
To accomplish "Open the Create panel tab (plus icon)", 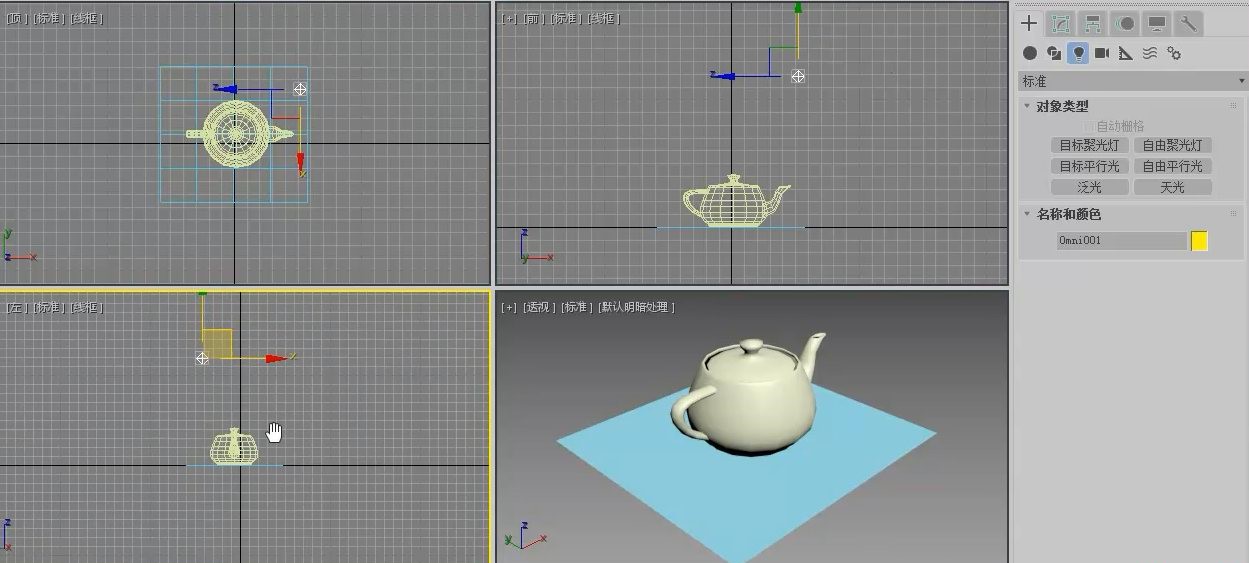I will coord(1030,24).
